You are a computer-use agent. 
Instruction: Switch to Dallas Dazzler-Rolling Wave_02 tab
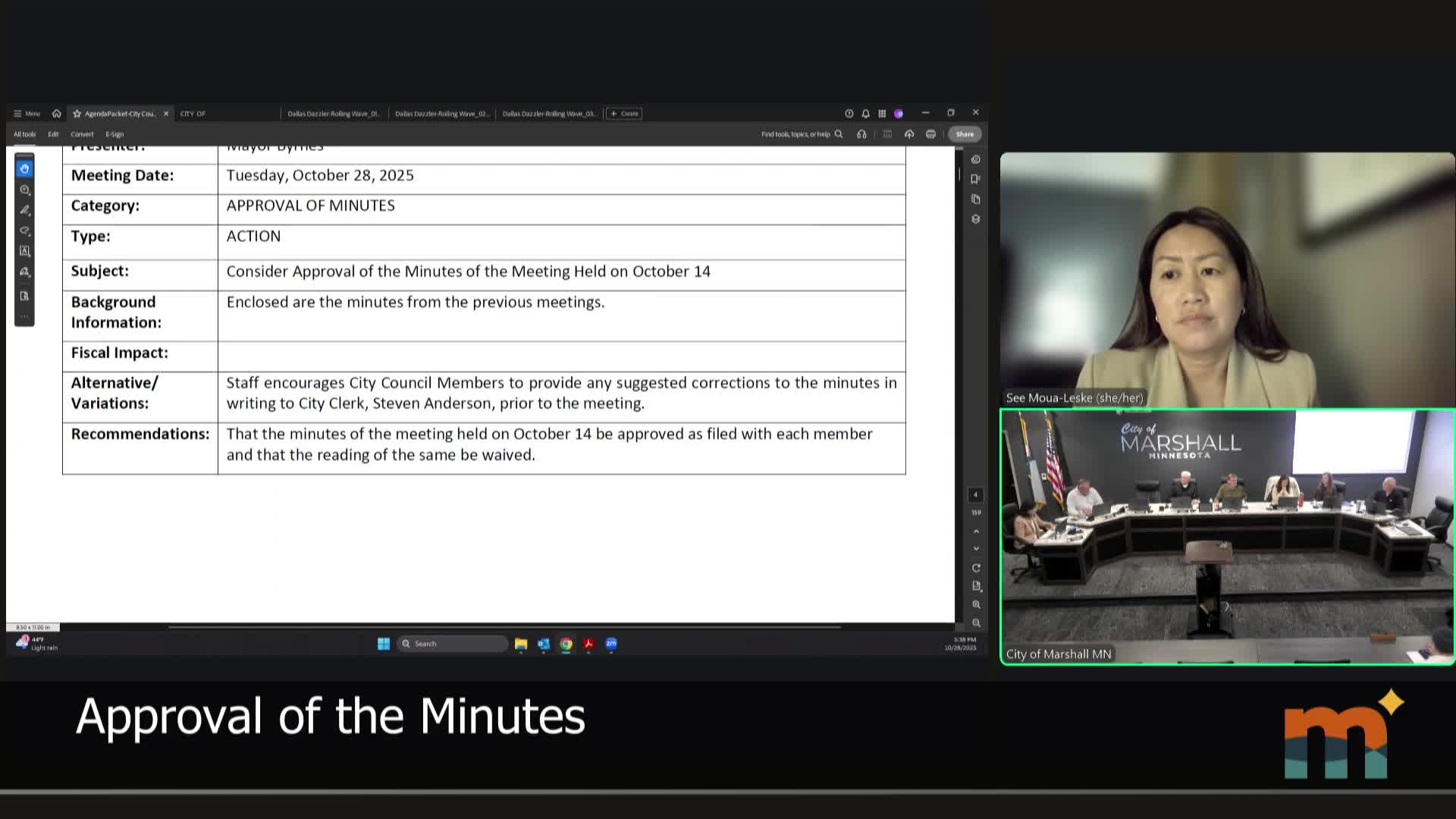[442, 114]
